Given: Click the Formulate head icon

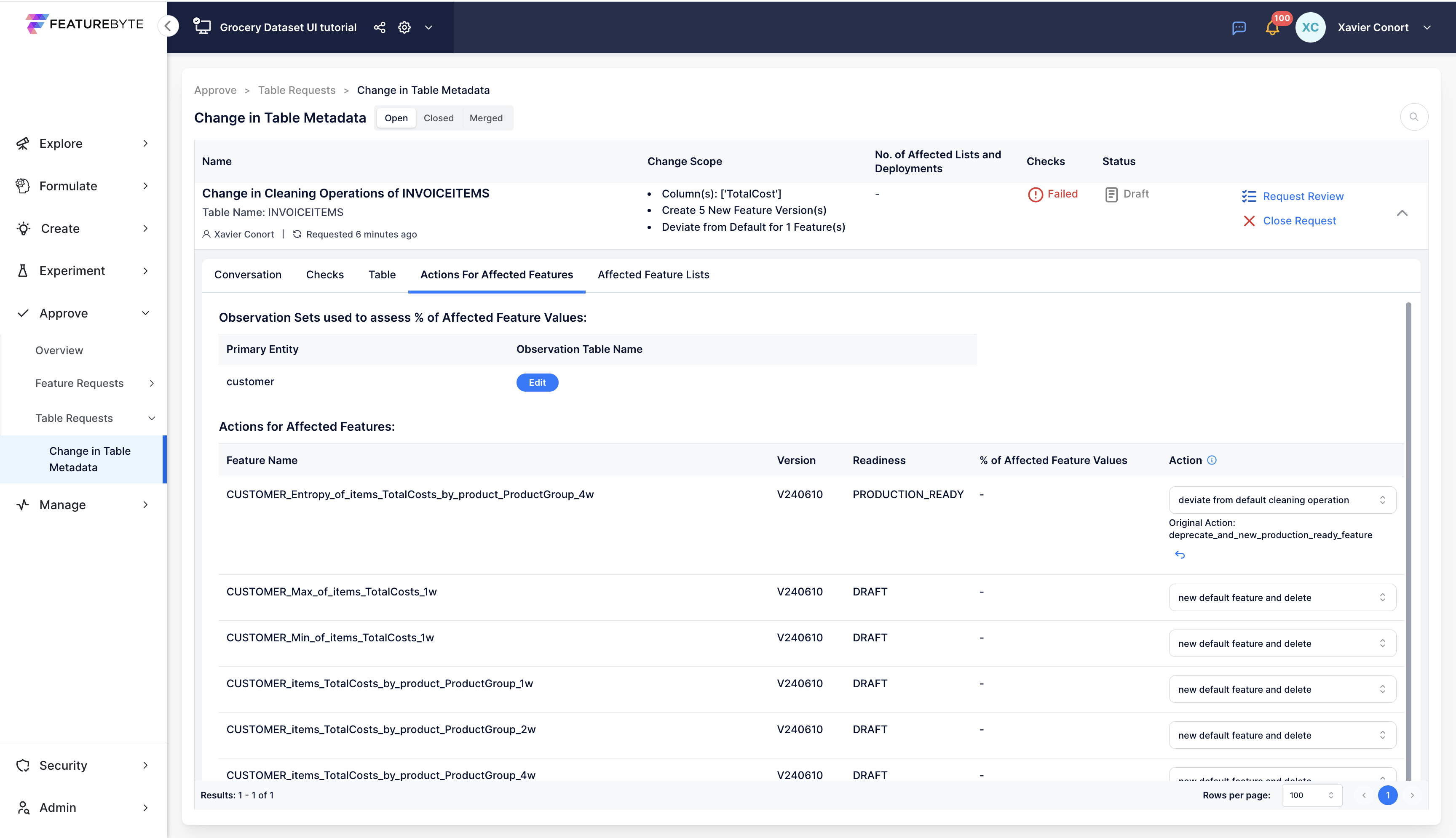Looking at the screenshot, I should pos(23,186).
